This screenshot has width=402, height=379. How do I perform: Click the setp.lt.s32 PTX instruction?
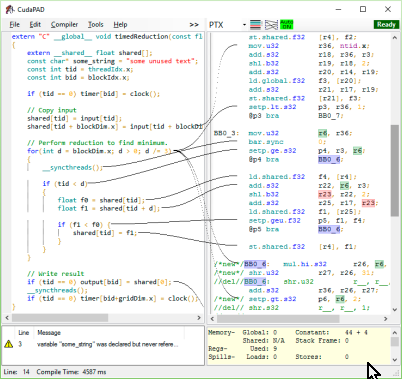pos(272,107)
